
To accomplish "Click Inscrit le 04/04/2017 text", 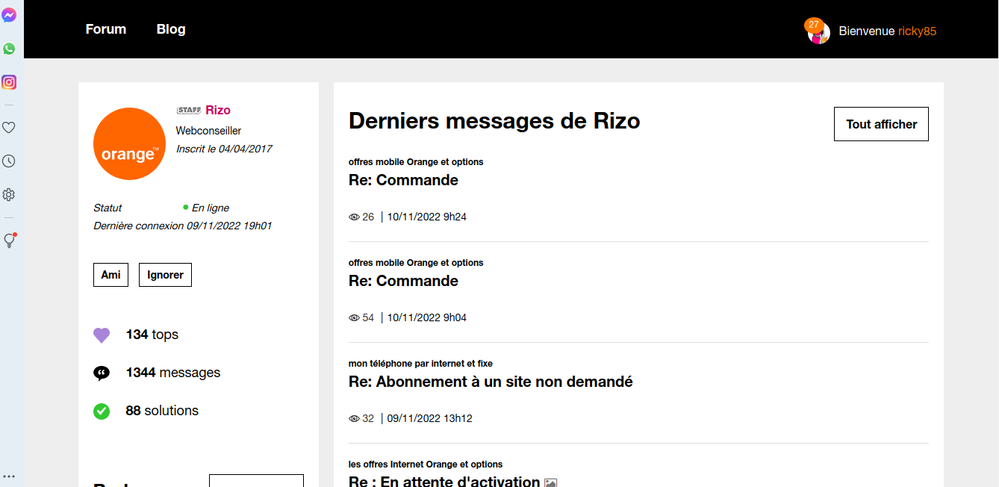I will coord(224,149).
